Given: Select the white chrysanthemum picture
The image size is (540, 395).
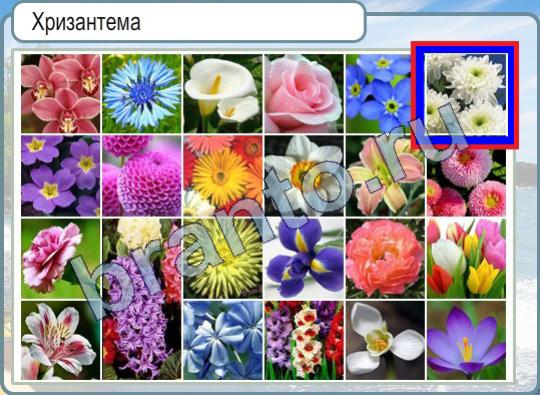Looking at the screenshot, I should click(467, 93).
